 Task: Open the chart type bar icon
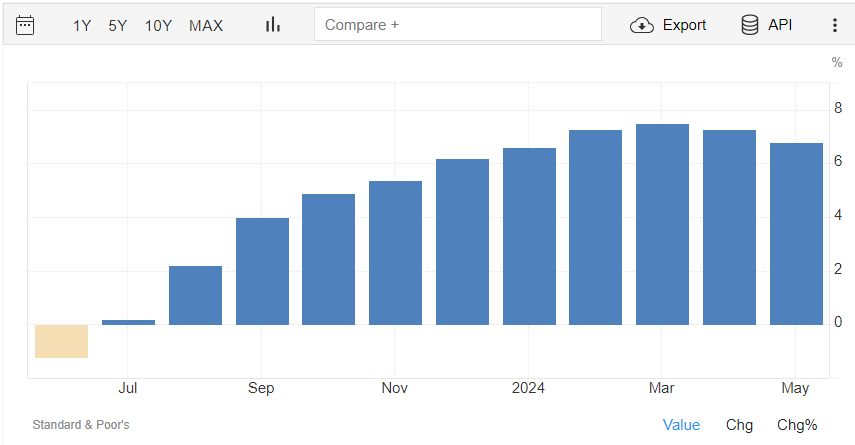pyautogui.click(x=273, y=25)
